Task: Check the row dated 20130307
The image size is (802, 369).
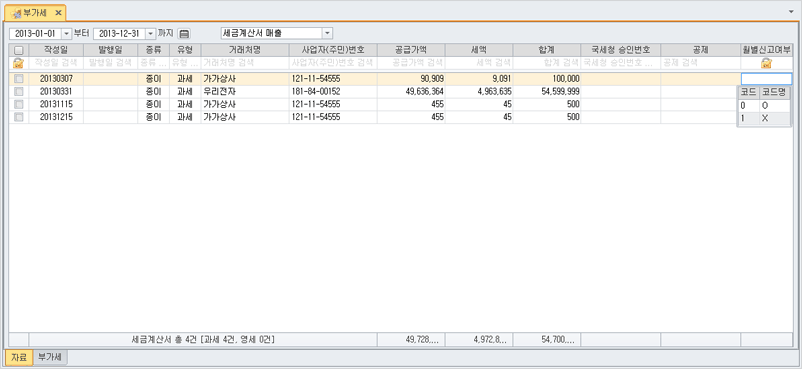Action: 18,79
